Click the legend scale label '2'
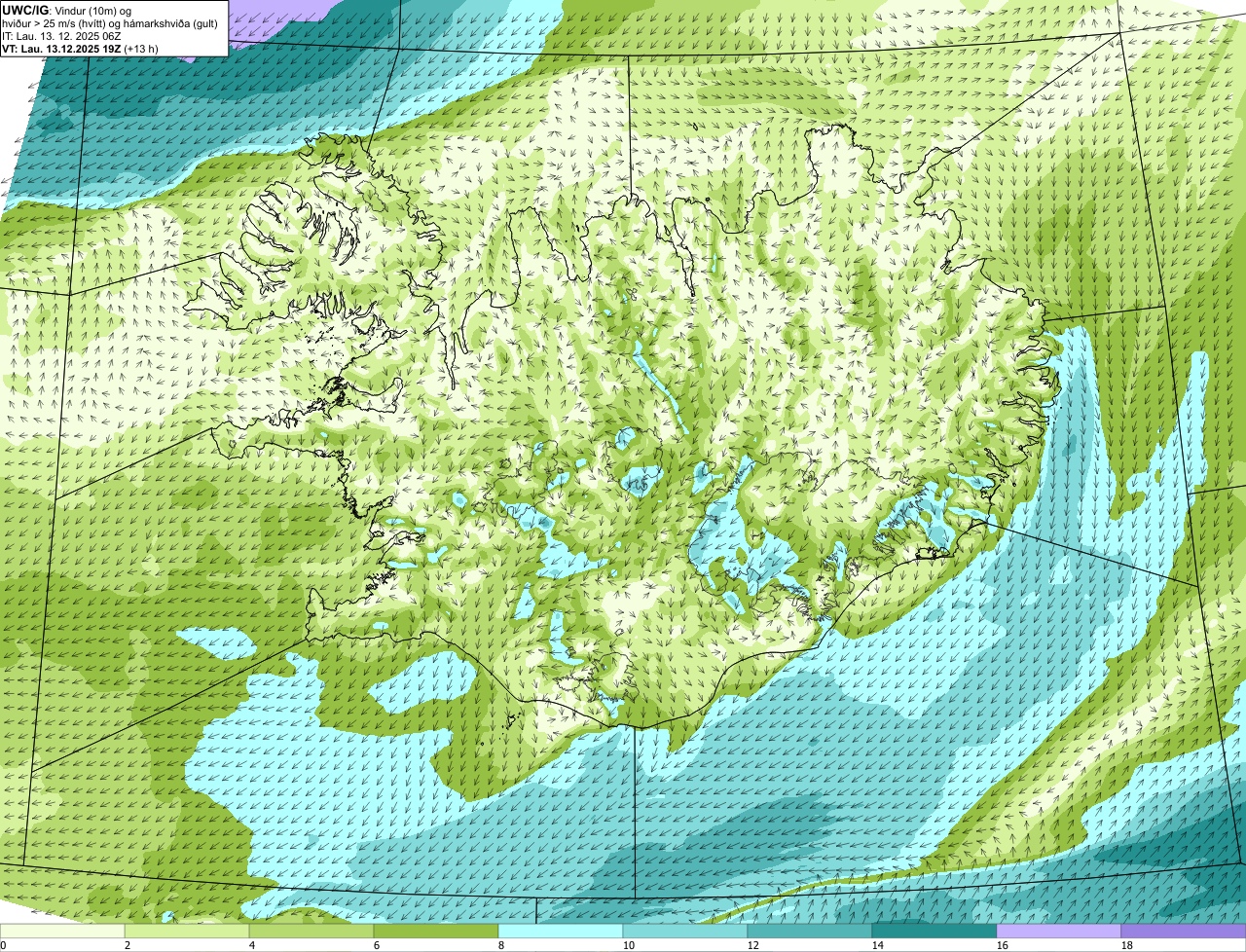Image resolution: width=1246 pixels, height=952 pixels. tap(128, 945)
